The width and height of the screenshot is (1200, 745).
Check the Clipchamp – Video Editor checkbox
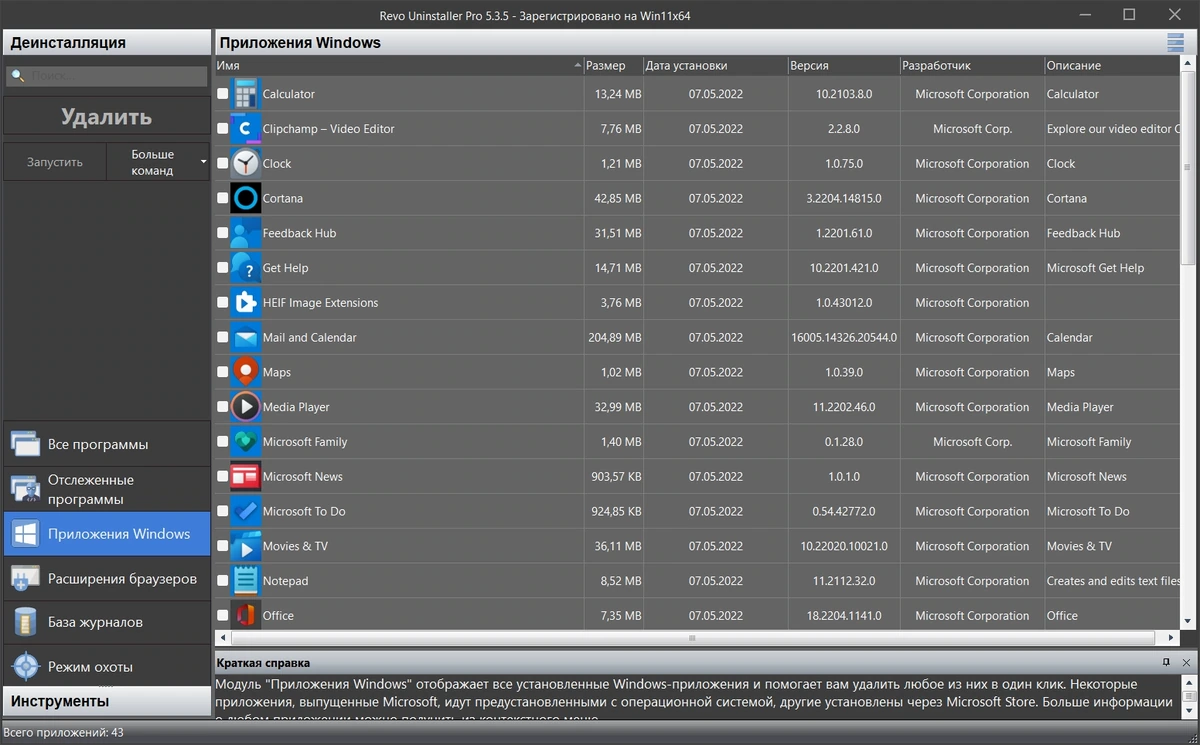223,129
